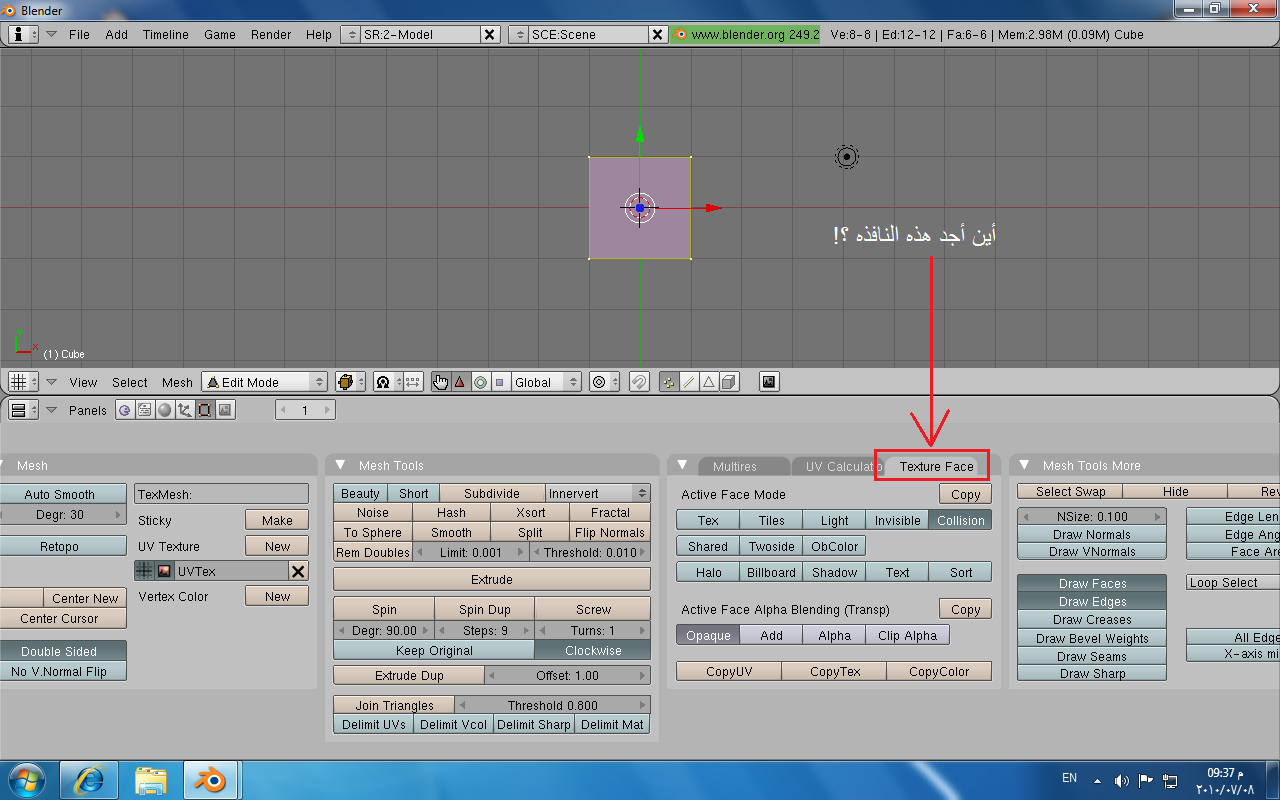Select the rotate manipulator ring icon
The image size is (1280, 800).
(480, 382)
